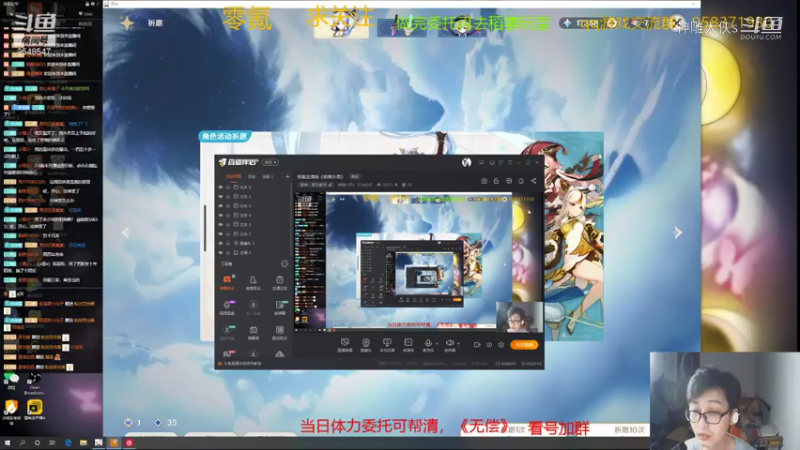Viewport: 800px width, 450px height.
Task: Lock the 文本 6 source layer
Action: [228, 187]
